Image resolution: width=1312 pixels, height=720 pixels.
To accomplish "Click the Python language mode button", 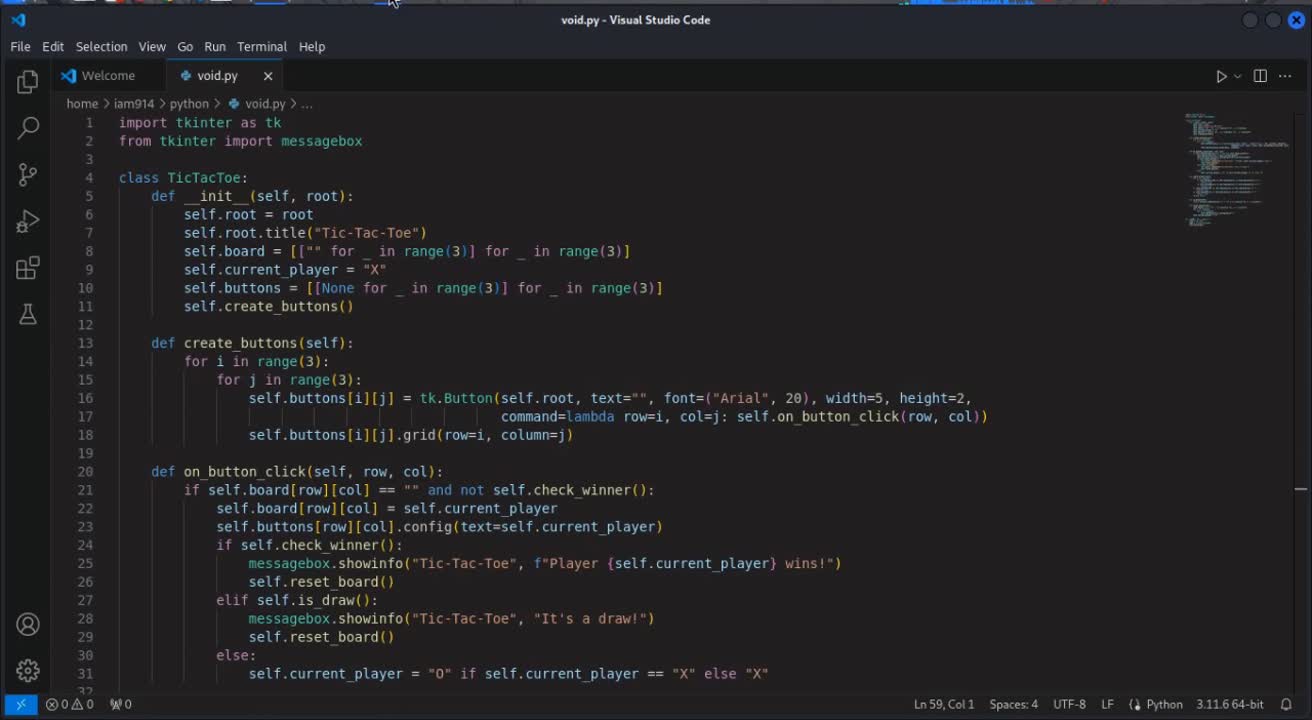I will [1156, 704].
